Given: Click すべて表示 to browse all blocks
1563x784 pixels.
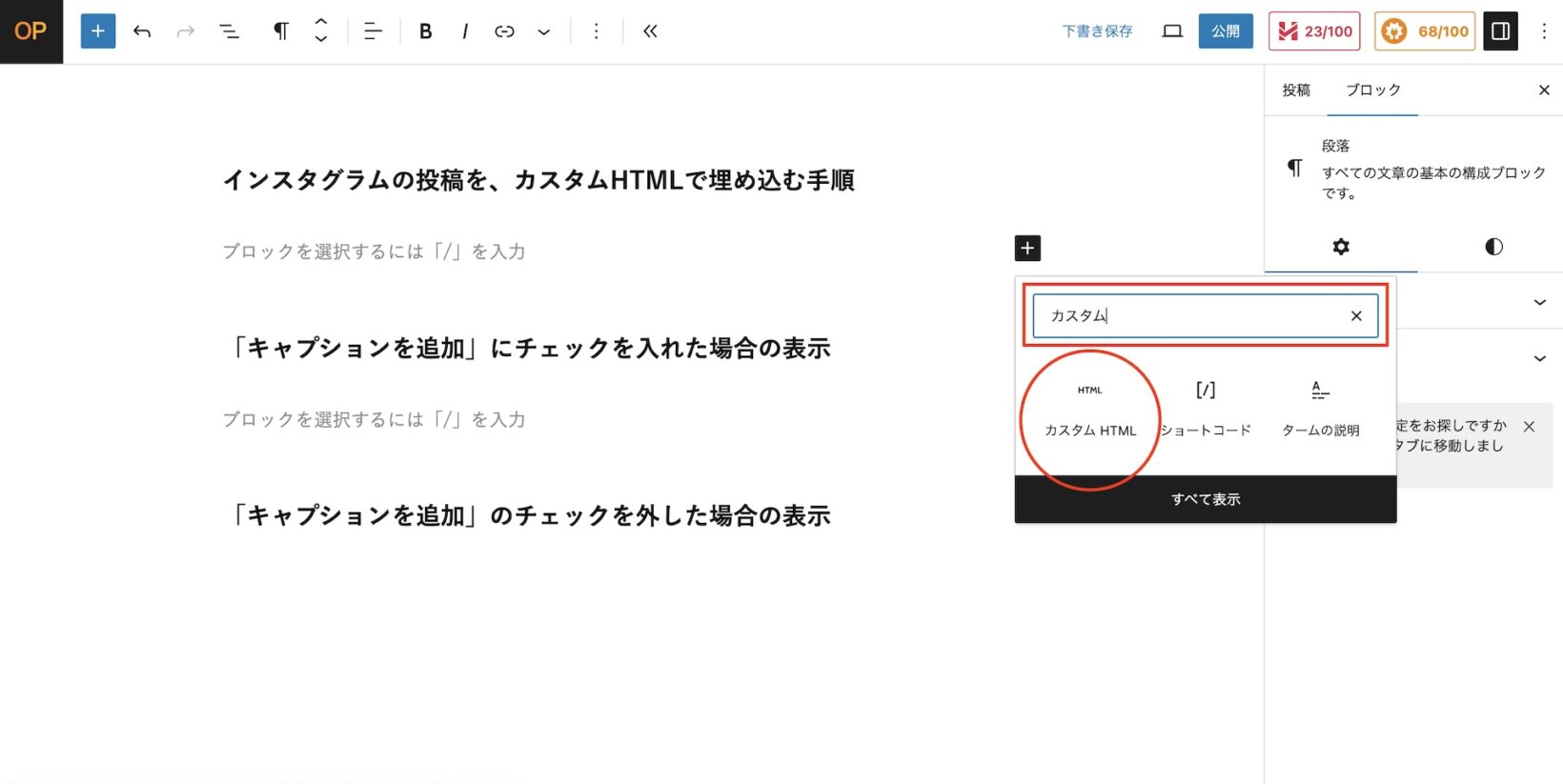Looking at the screenshot, I should click(x=1206, y=499).
